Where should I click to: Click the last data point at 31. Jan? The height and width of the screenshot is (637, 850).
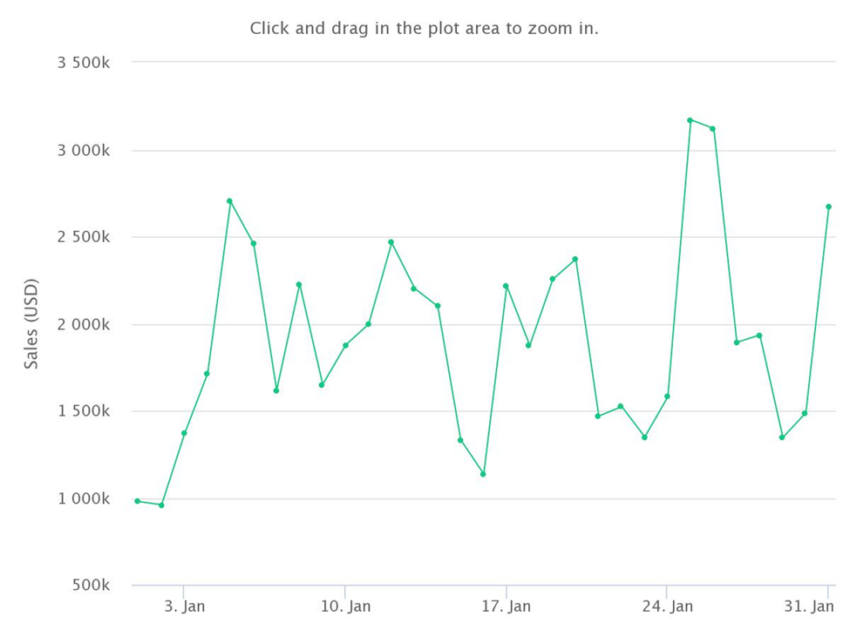tap(828, 207)
